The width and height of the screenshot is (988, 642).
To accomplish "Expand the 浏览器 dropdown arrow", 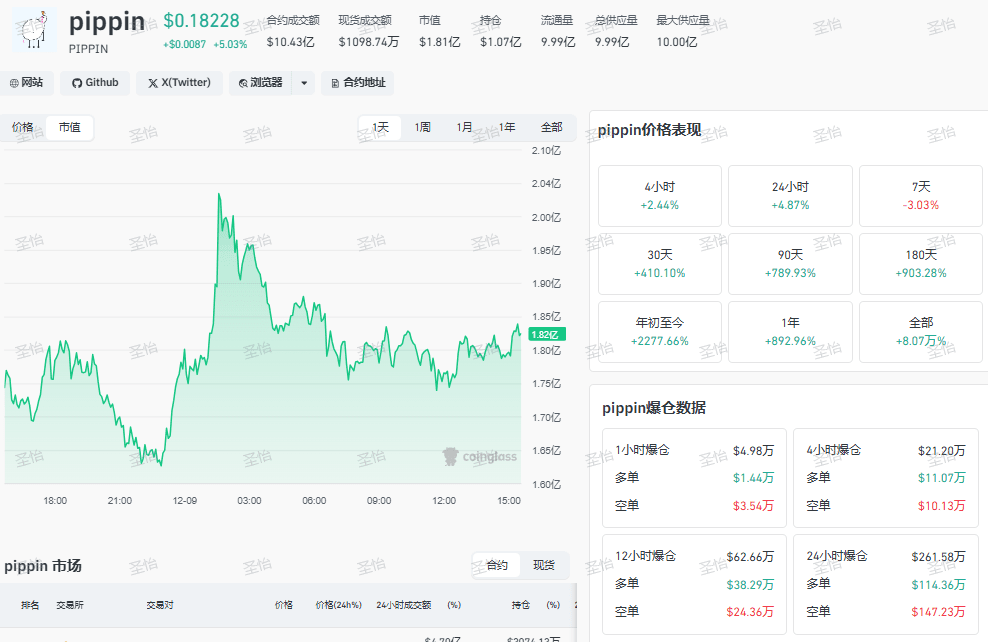I will (304, 83).
